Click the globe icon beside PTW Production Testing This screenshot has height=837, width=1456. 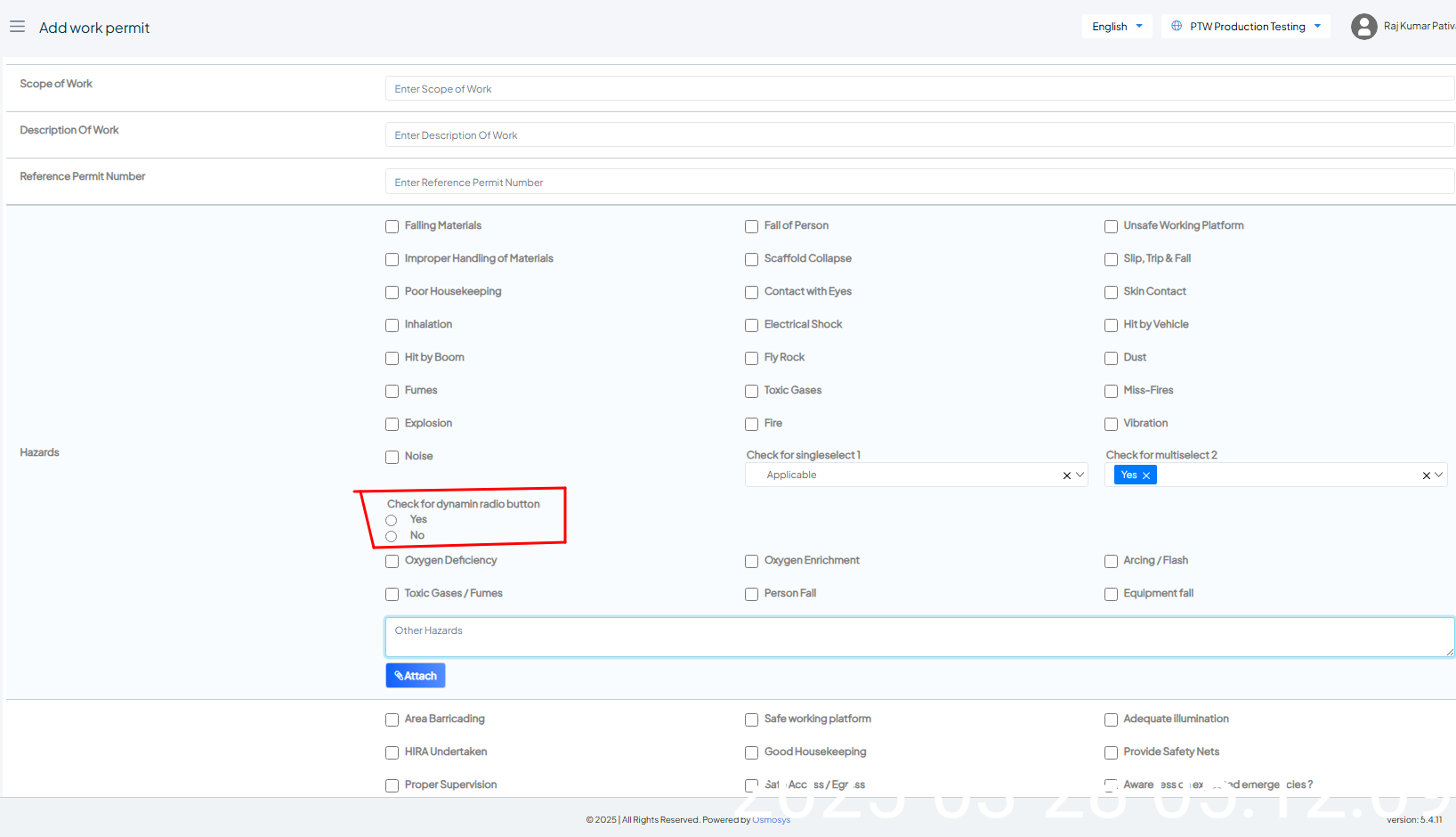(x=1177, y=27)
